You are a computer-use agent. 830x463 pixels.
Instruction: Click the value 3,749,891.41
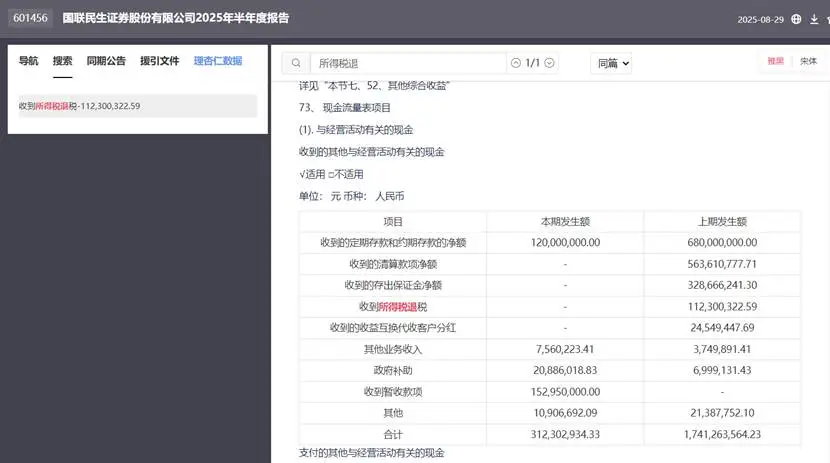click(x=722, y=349)
